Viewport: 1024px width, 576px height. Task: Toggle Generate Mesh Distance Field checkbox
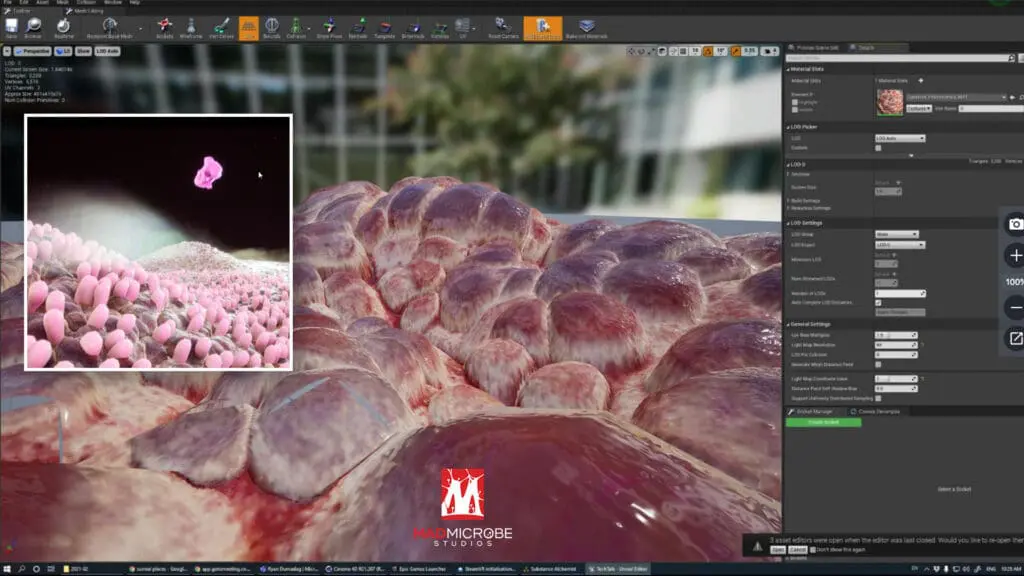pyautogui.click(x=878, y=364)
